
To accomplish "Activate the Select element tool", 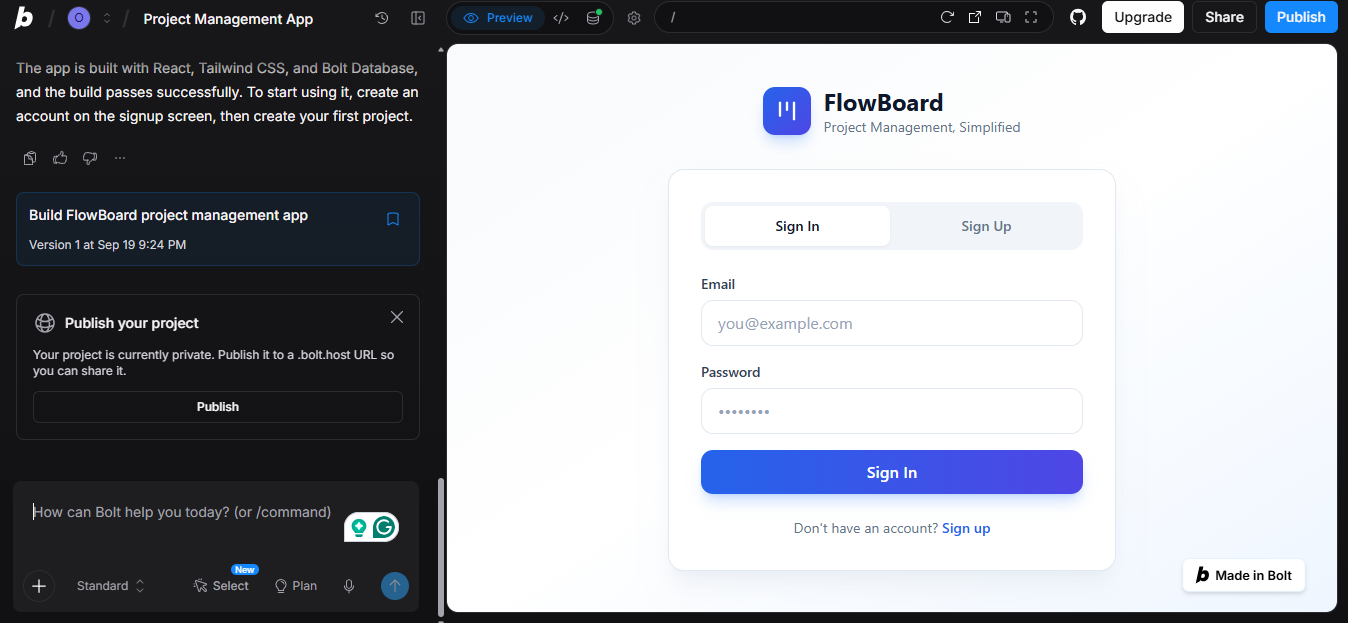I will (221, 586).
